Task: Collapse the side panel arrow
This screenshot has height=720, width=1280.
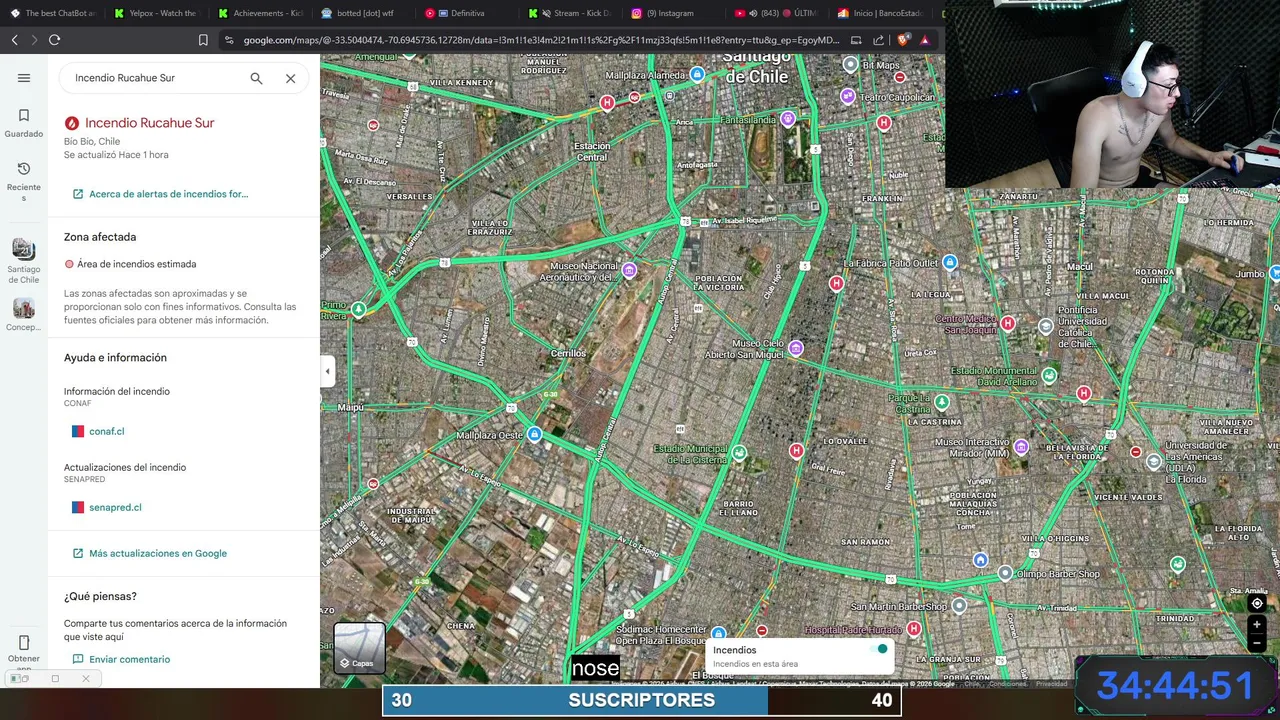Action: (x=327, y=371)
